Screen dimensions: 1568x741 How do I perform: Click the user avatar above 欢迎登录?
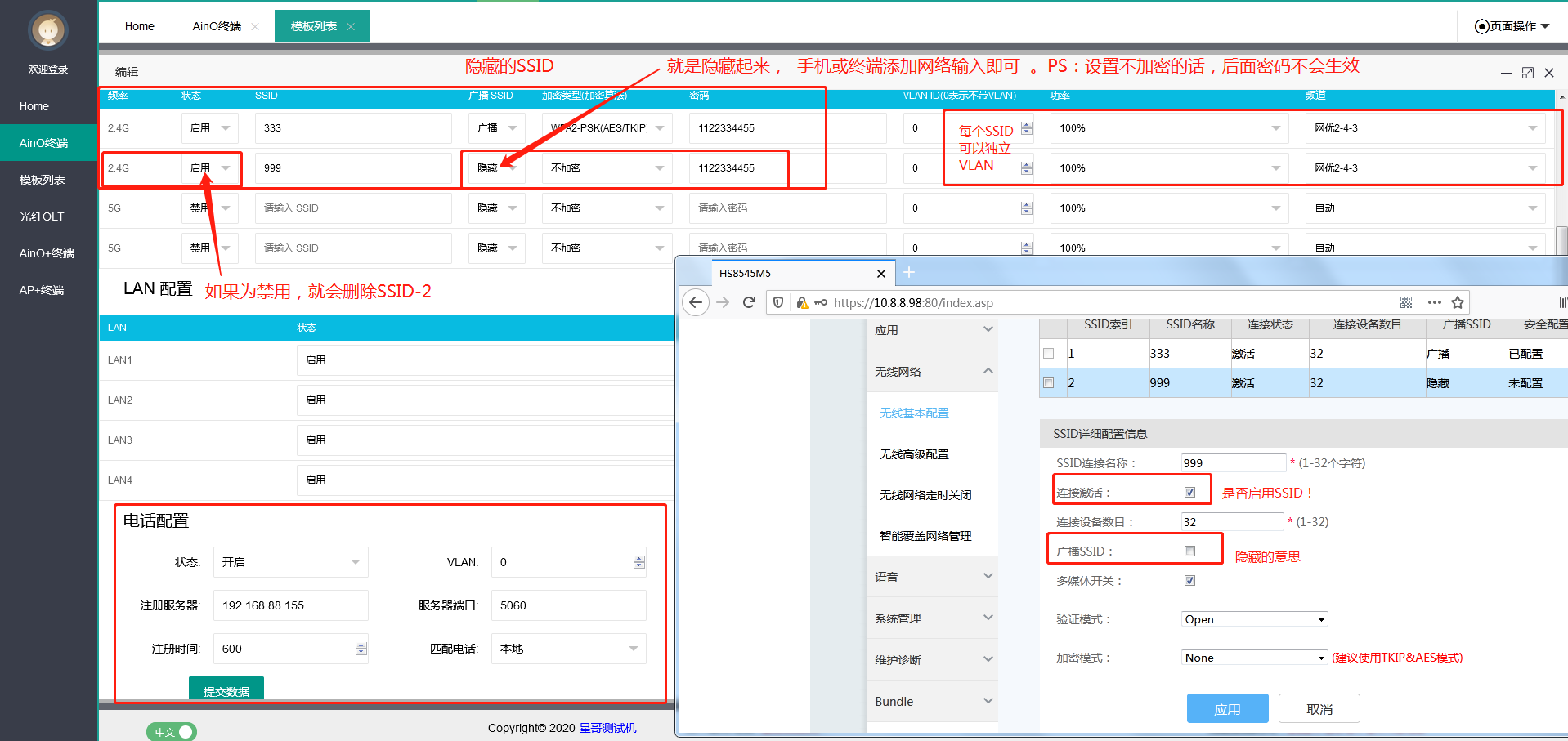pos(48,31)
